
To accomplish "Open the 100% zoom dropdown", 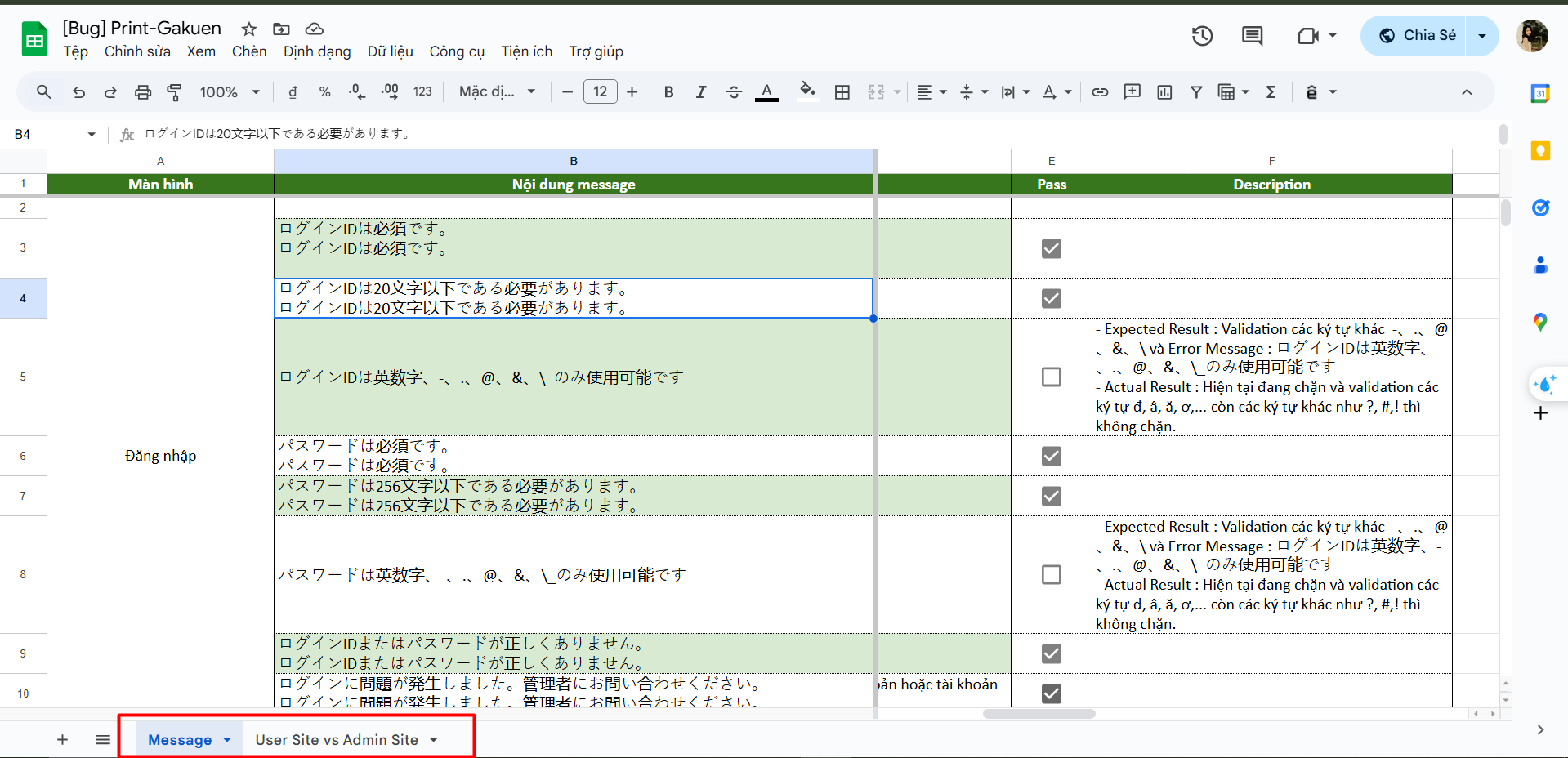I will (230, 92).
